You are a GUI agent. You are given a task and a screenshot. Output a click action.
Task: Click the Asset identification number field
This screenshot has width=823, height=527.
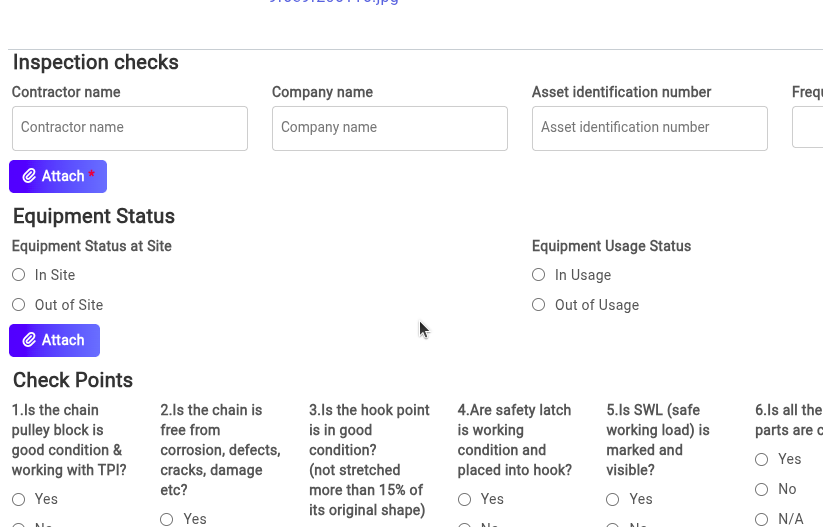click(x=650, y=128)
